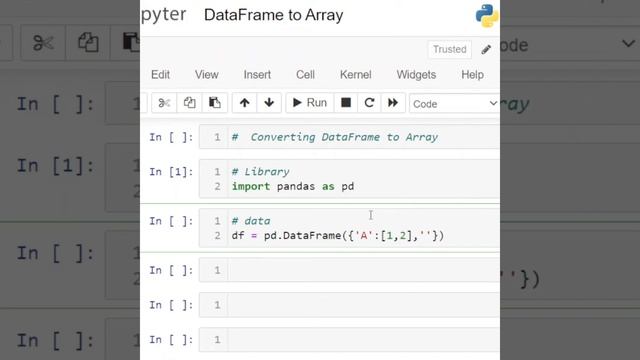Click the Jupyter logo text
640x360 pixels.
pyautogui.click(x=164, y=15)
